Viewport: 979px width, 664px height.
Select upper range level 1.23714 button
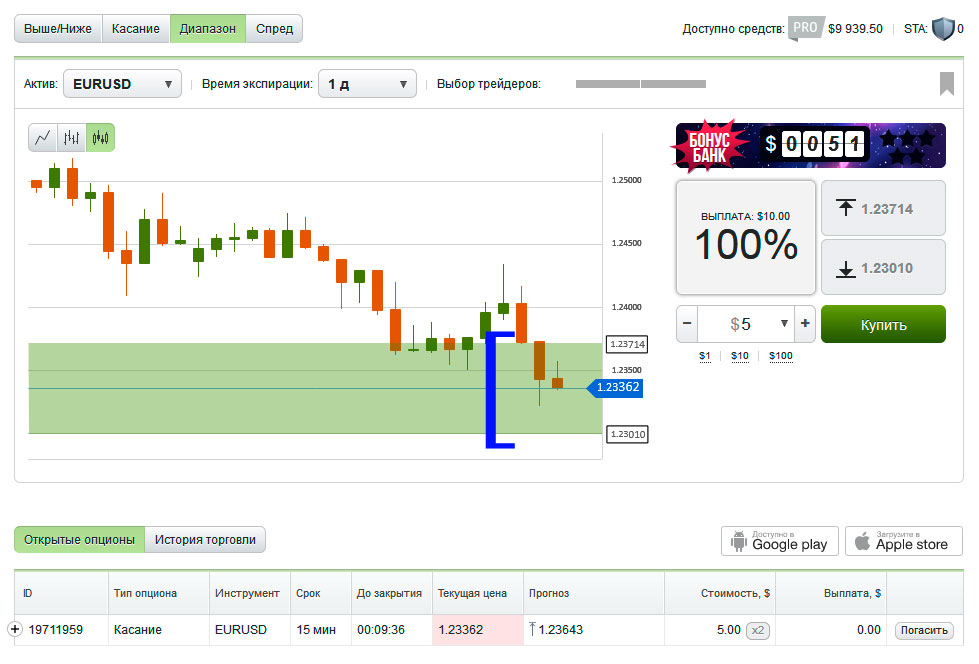(883, 209)
